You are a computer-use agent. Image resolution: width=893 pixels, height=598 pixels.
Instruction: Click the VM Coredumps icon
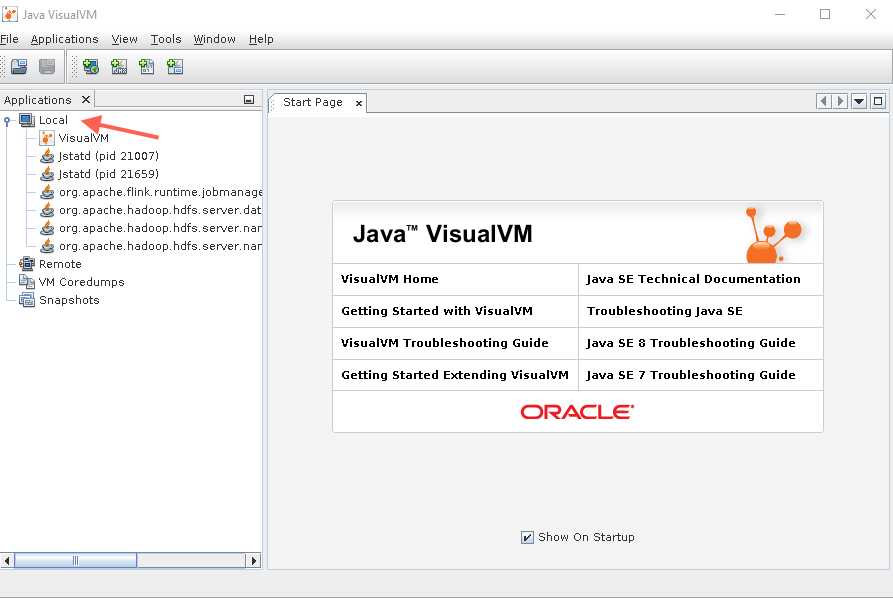27,281
